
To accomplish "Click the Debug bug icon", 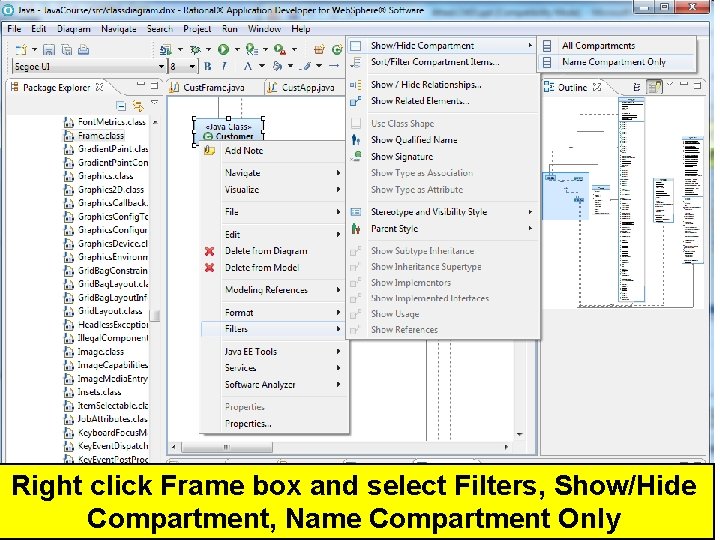I will (196, 49).
